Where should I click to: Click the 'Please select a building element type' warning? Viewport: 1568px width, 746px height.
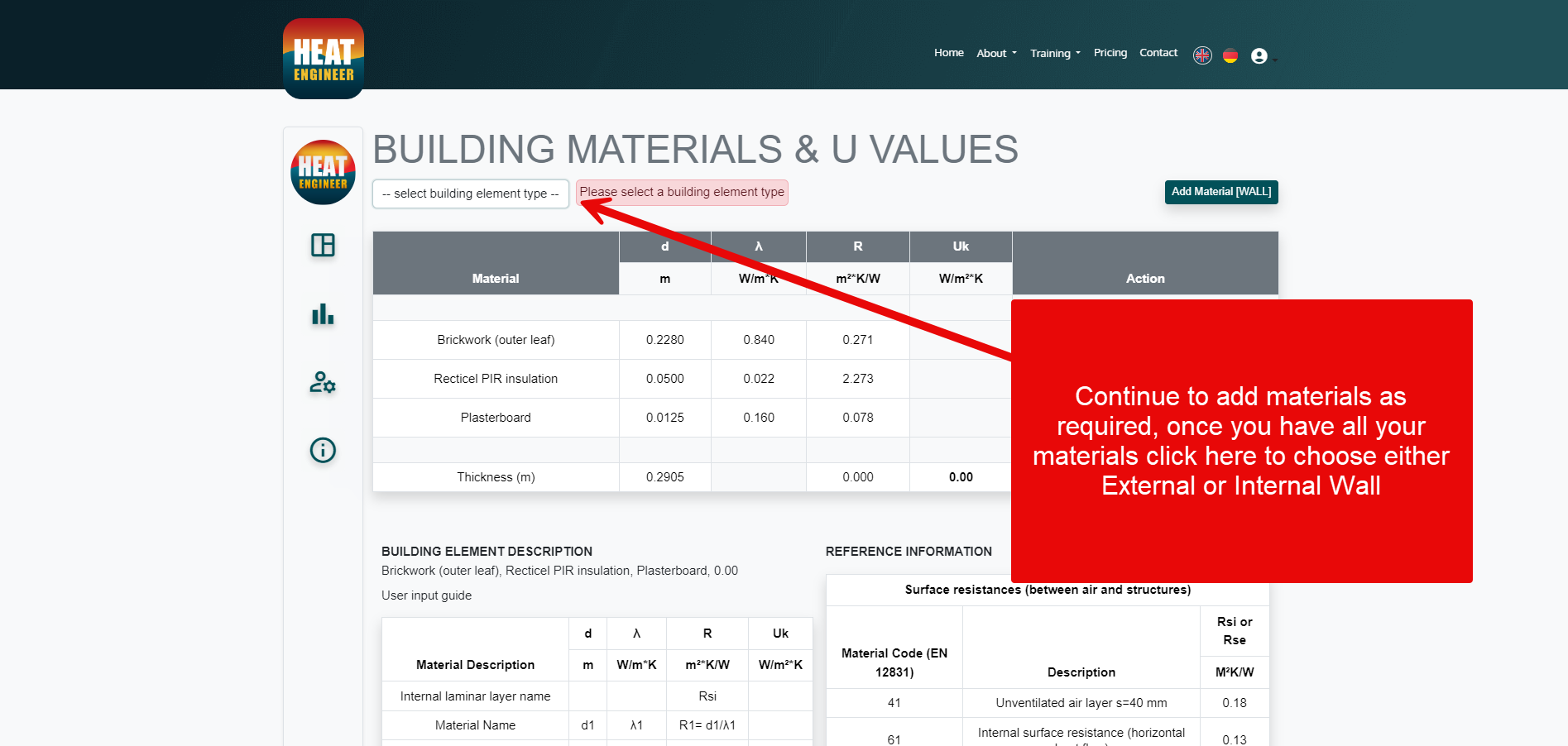[681, 192]
